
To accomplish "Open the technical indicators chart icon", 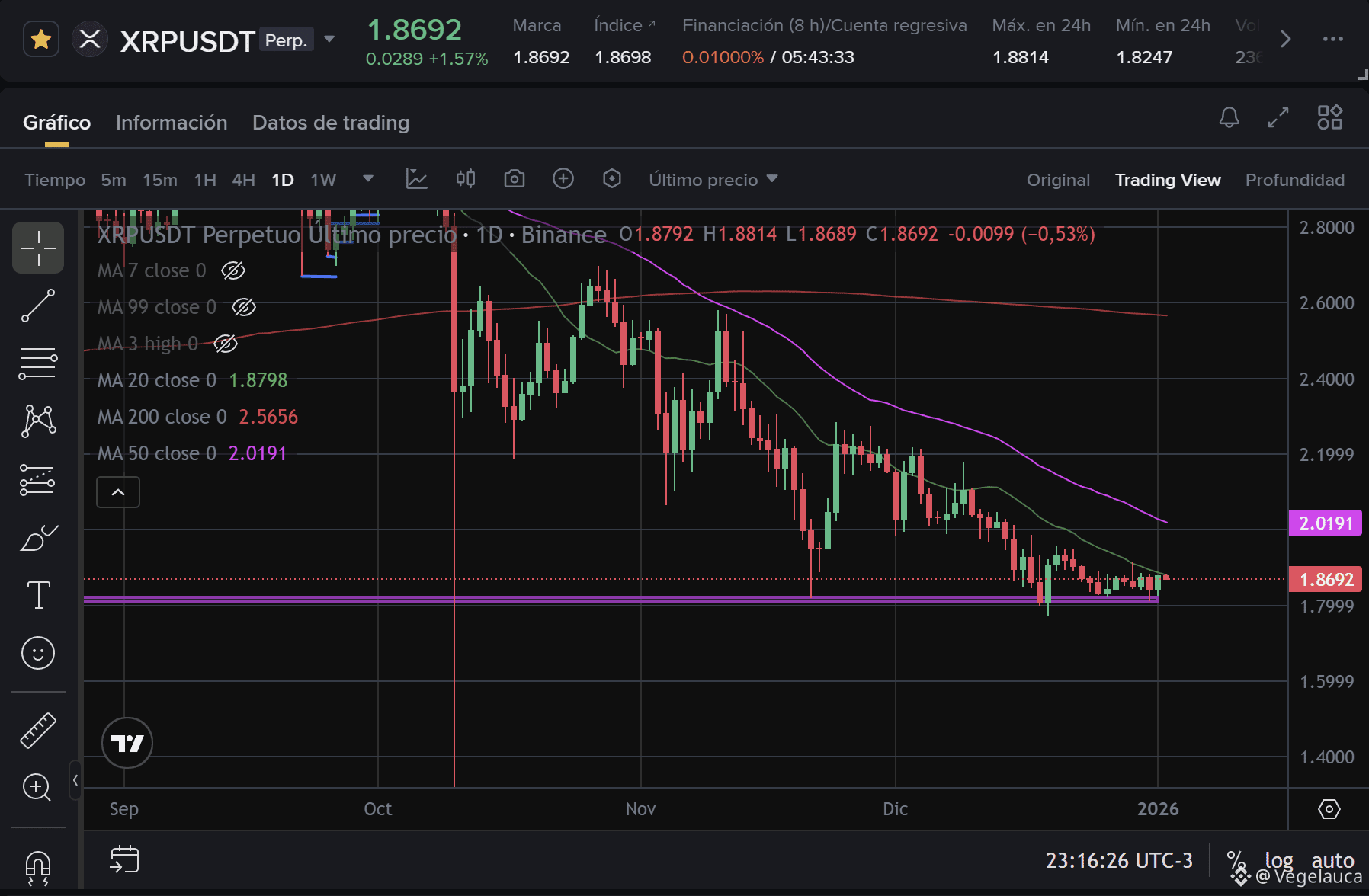I will [x=417, y=179].
